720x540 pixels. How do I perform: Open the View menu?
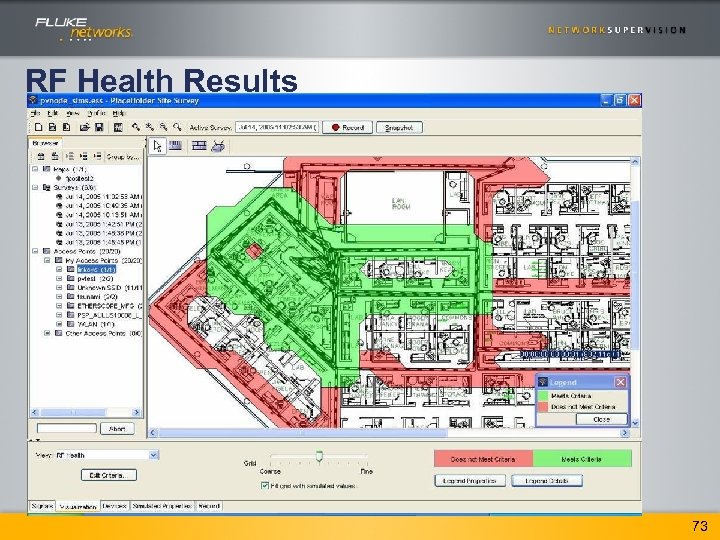coord(73,113)
